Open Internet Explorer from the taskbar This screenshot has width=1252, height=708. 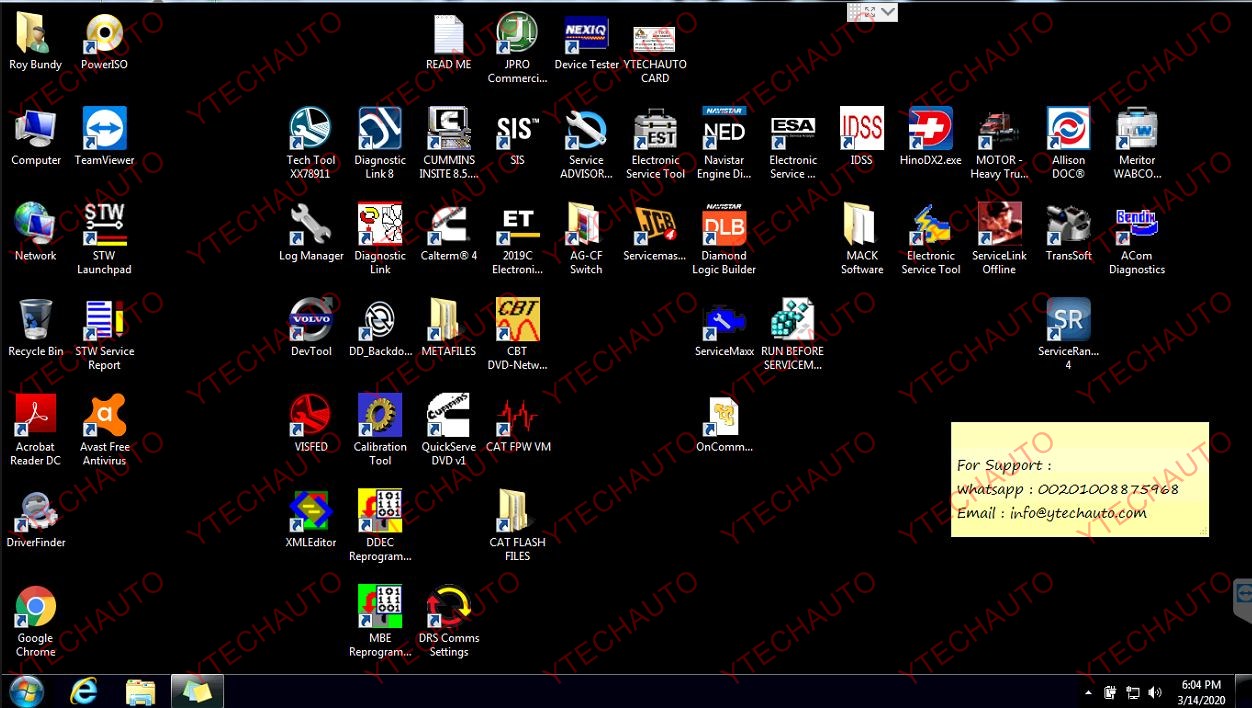coord(84,691)
